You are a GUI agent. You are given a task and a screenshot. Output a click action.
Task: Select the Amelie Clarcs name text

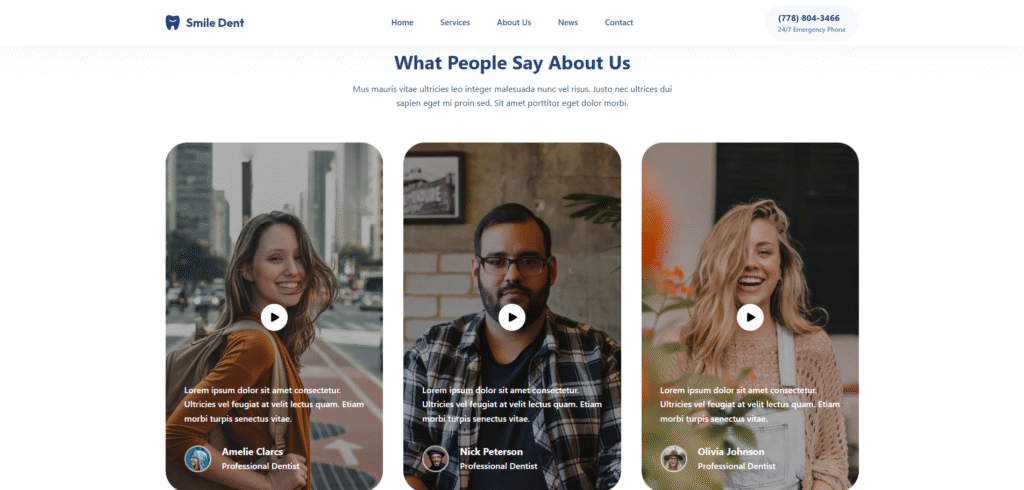click(252, 451)
